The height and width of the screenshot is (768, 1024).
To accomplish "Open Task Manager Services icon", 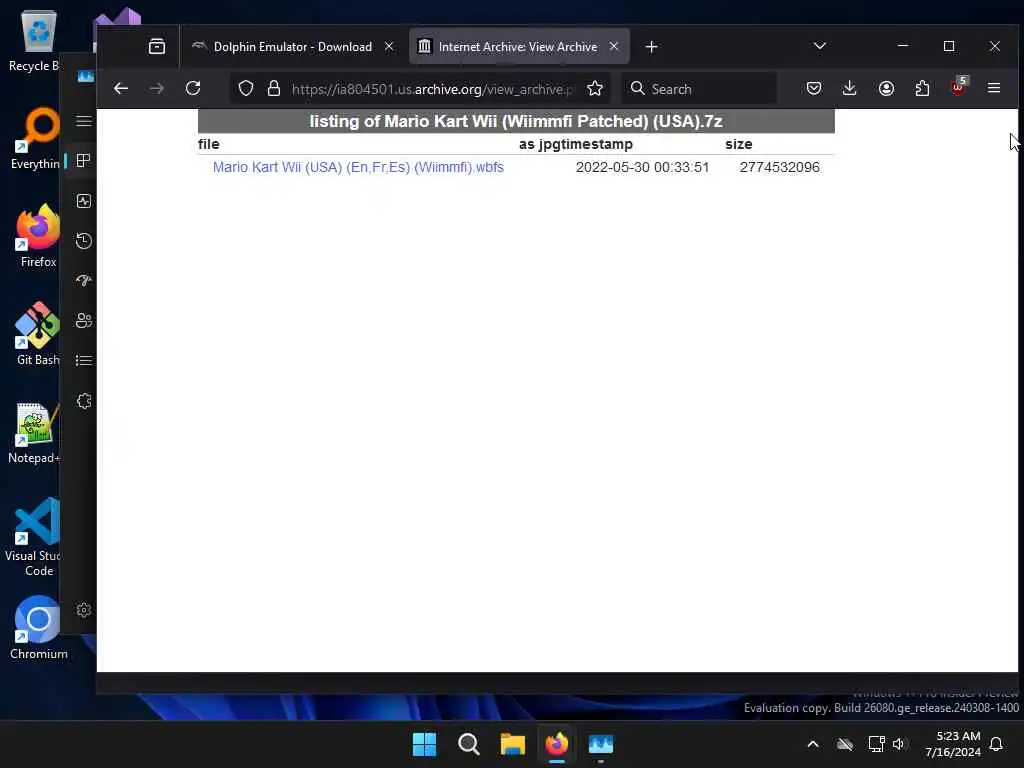I will click(84, 401).
